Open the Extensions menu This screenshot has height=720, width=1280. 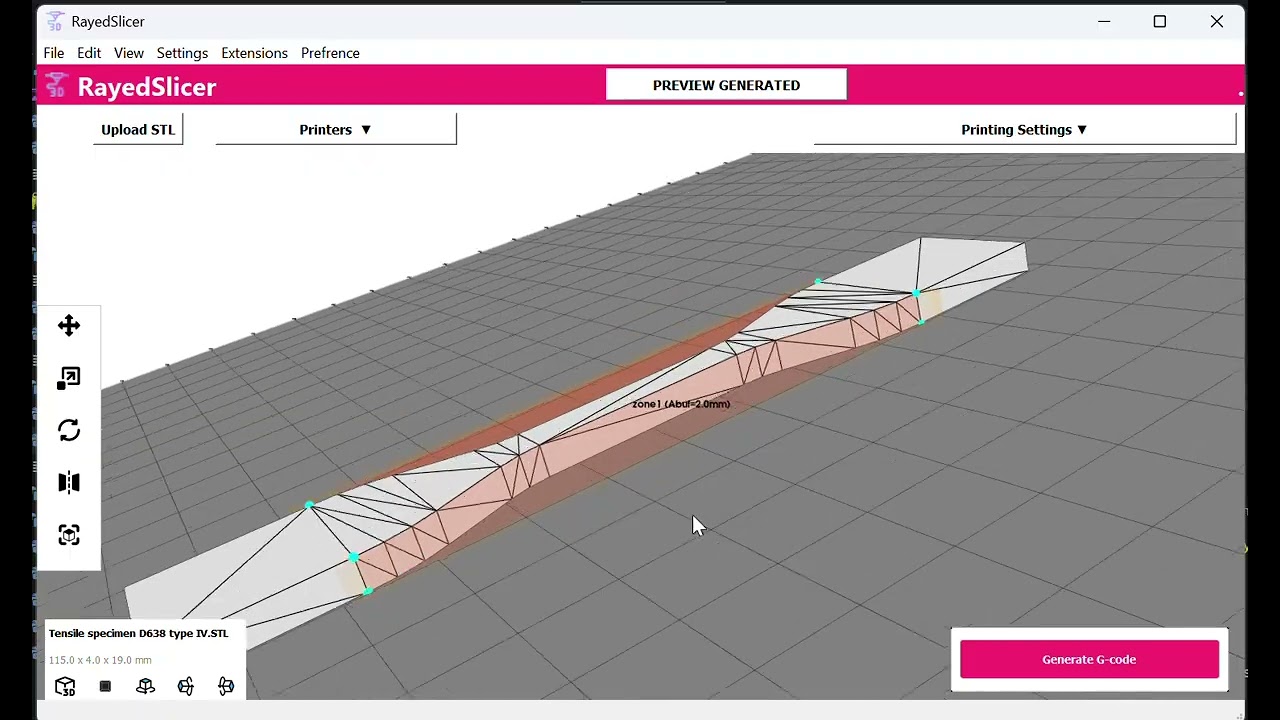tap(254, 53)
